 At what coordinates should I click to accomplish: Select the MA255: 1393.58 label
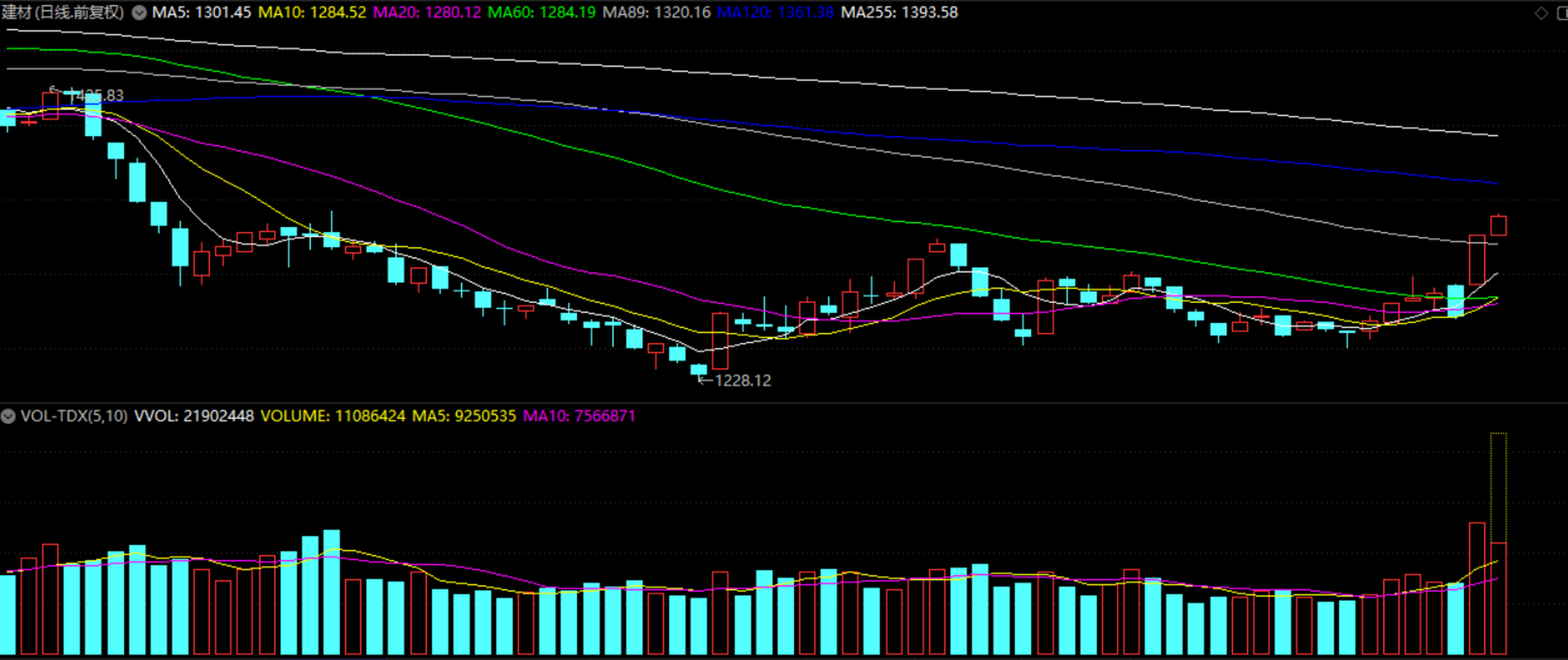click(x=899, y=12)
